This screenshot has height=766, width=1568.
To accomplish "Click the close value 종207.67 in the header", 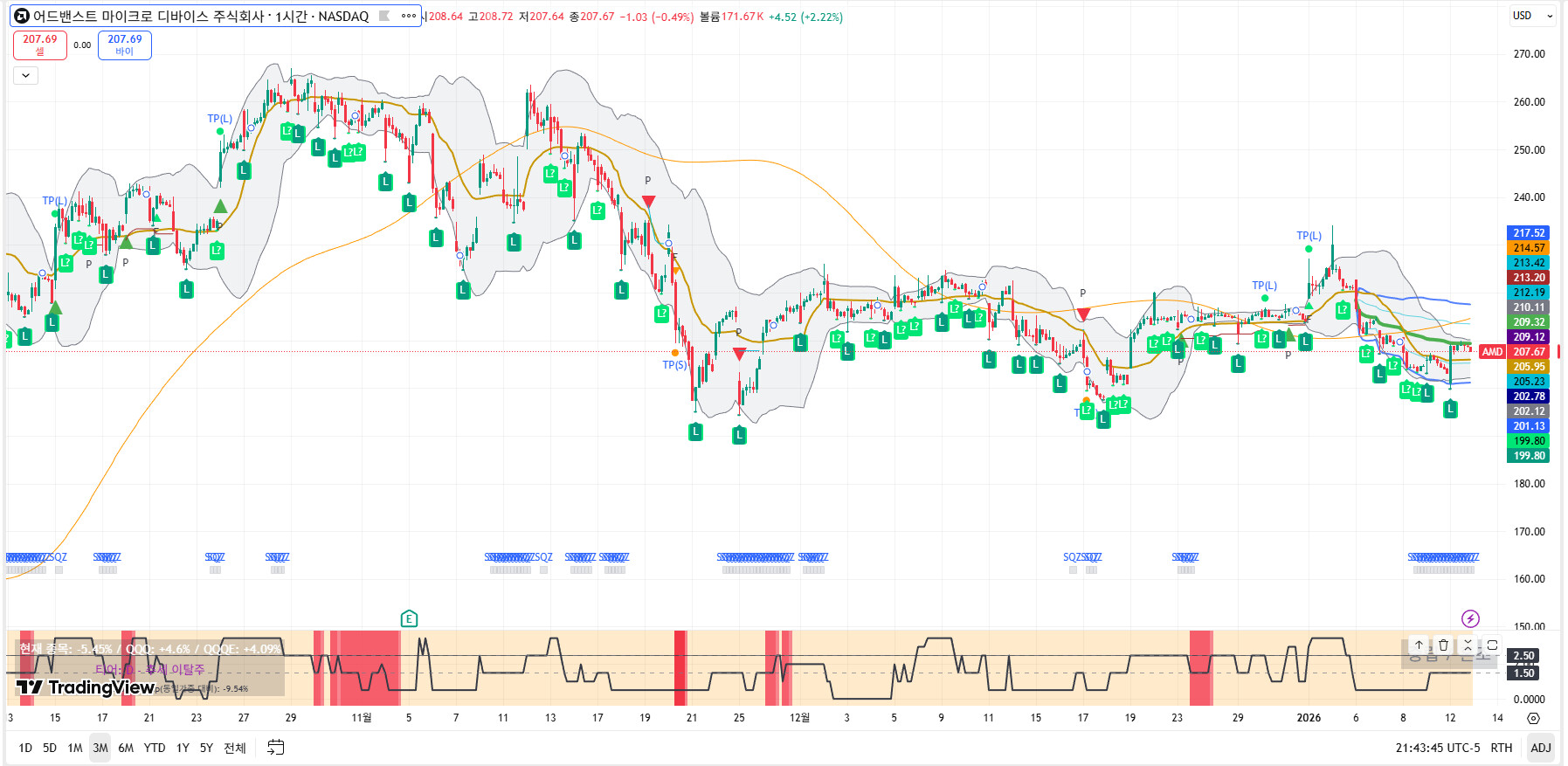I will (x=592, y=17).
